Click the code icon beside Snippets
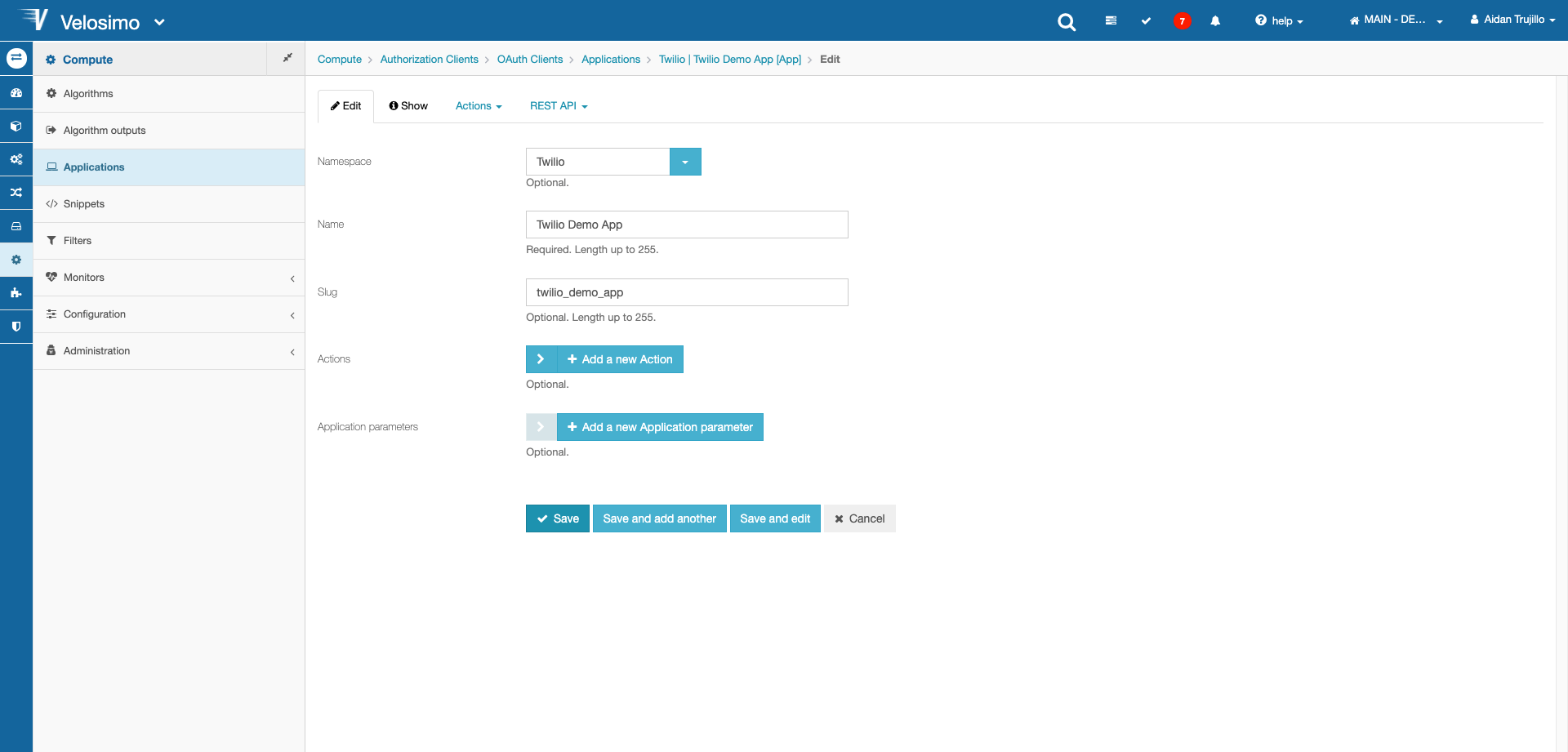This screenshot has width=1568, height=752. click(51, 203)
